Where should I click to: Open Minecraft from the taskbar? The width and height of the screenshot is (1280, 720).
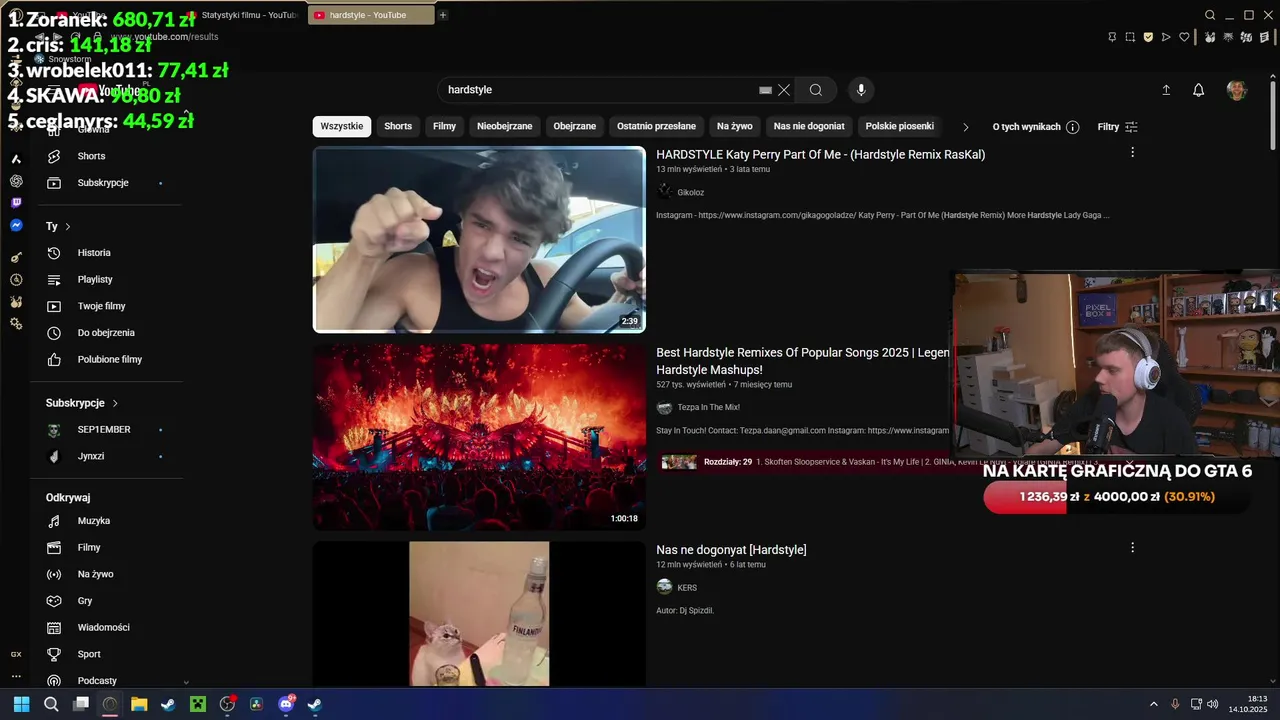tap(198, 704)
